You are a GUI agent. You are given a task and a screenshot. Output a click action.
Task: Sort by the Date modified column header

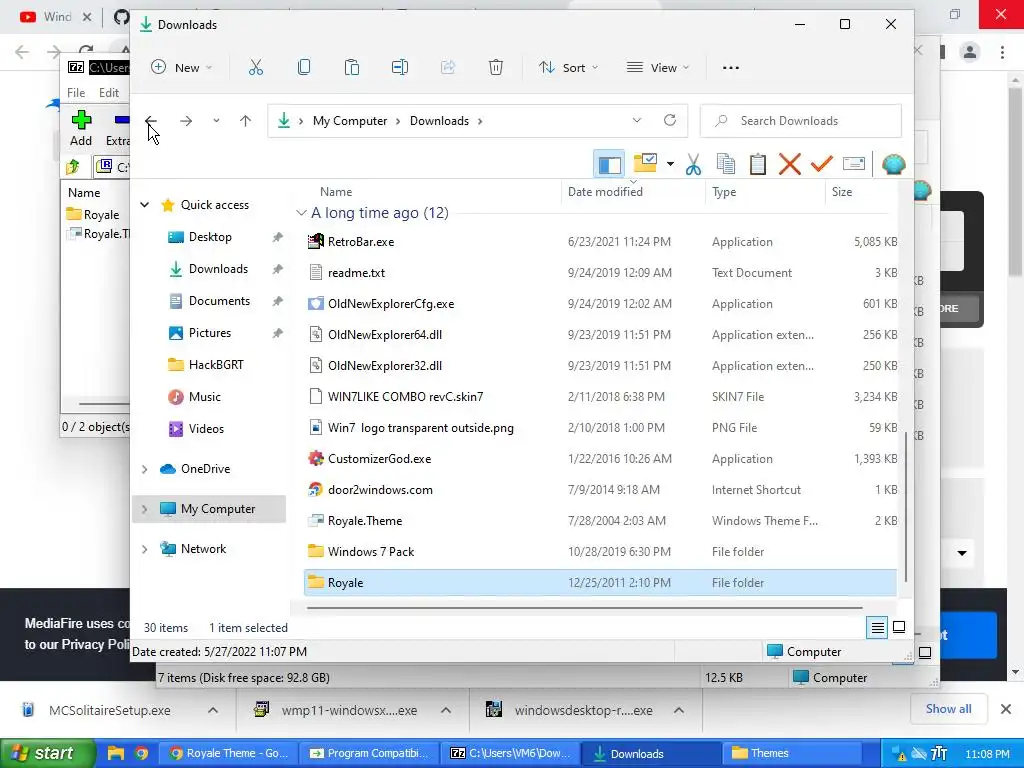point(605,192)
